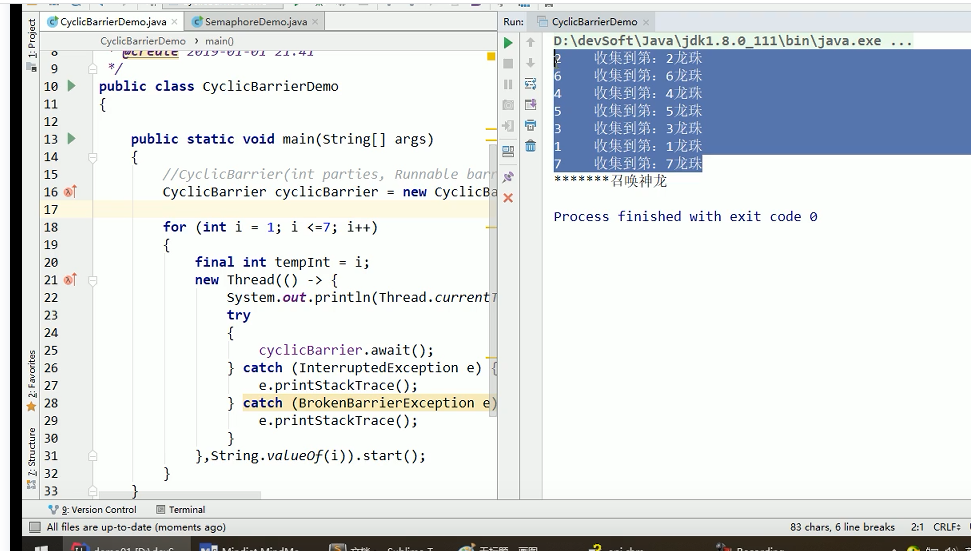Open the Terminal tool window
The image size is (971, 551).
pyautogui.click(x=180, y=510)
